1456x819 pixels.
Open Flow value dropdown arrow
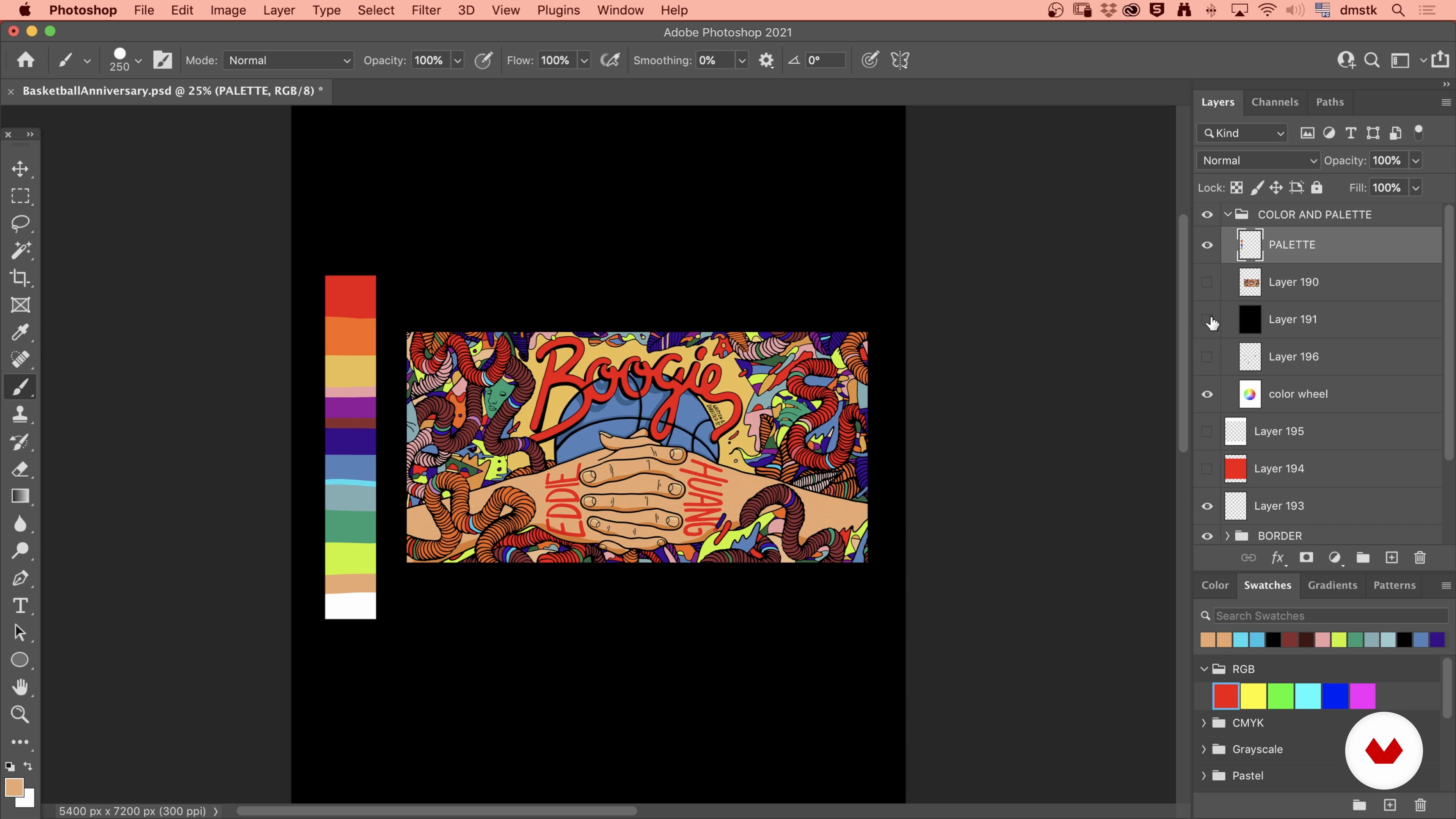click(584, 60)
